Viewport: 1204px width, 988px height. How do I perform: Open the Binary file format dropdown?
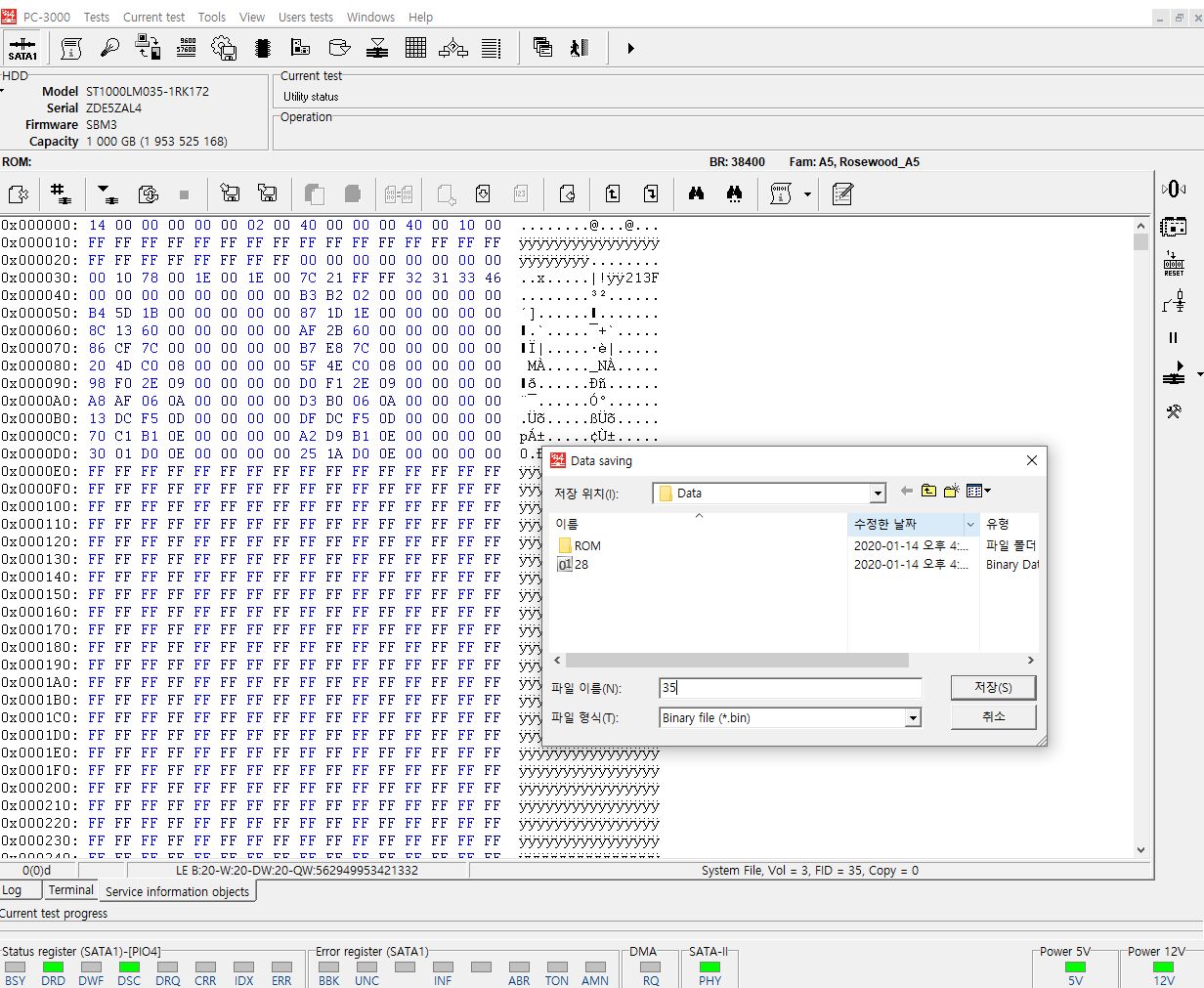[913, 718]
